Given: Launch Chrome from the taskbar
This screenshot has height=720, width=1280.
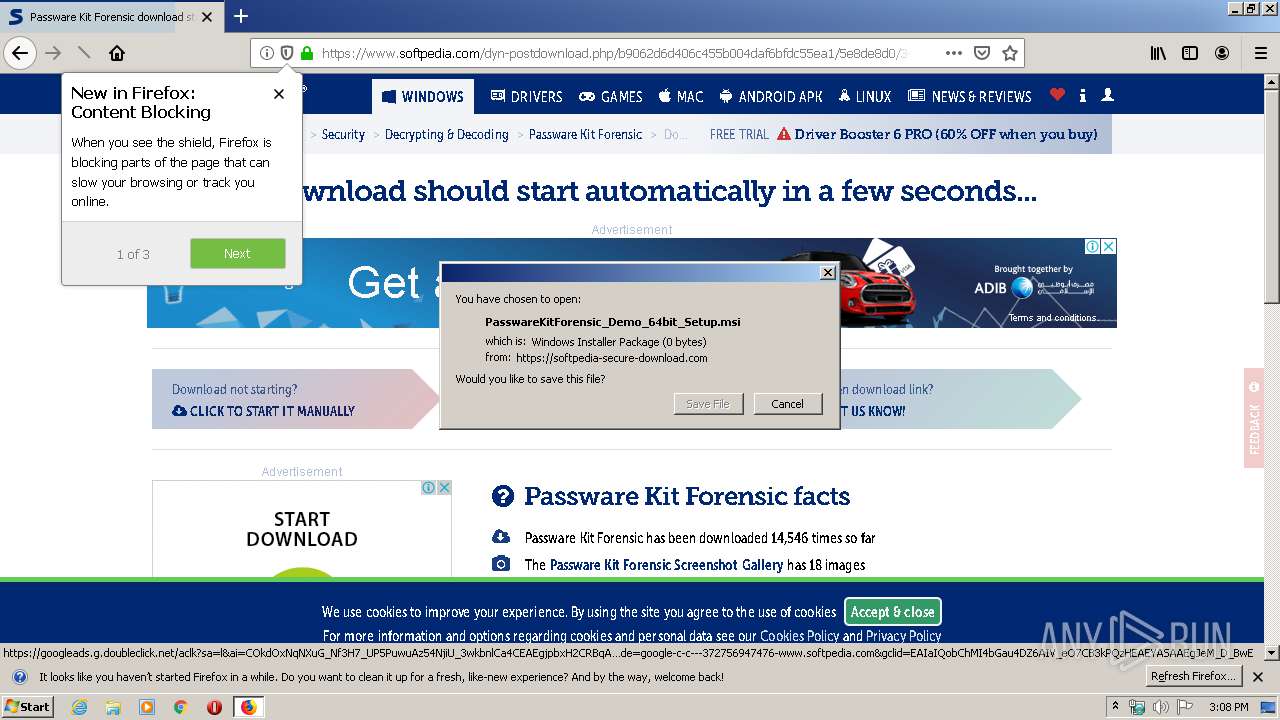Looking at the screenshot, I should (x=180, y=707).
